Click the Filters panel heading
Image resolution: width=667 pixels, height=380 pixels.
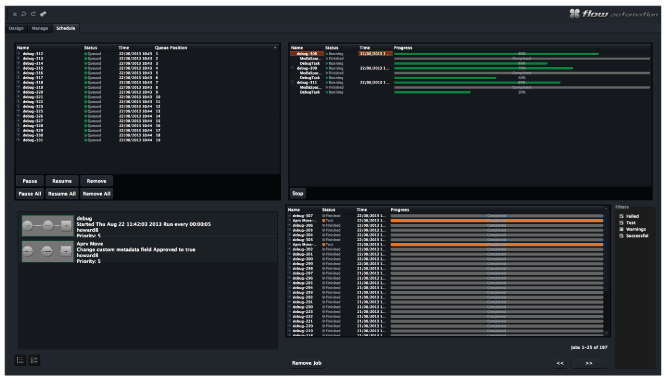(x=622, y=207)
